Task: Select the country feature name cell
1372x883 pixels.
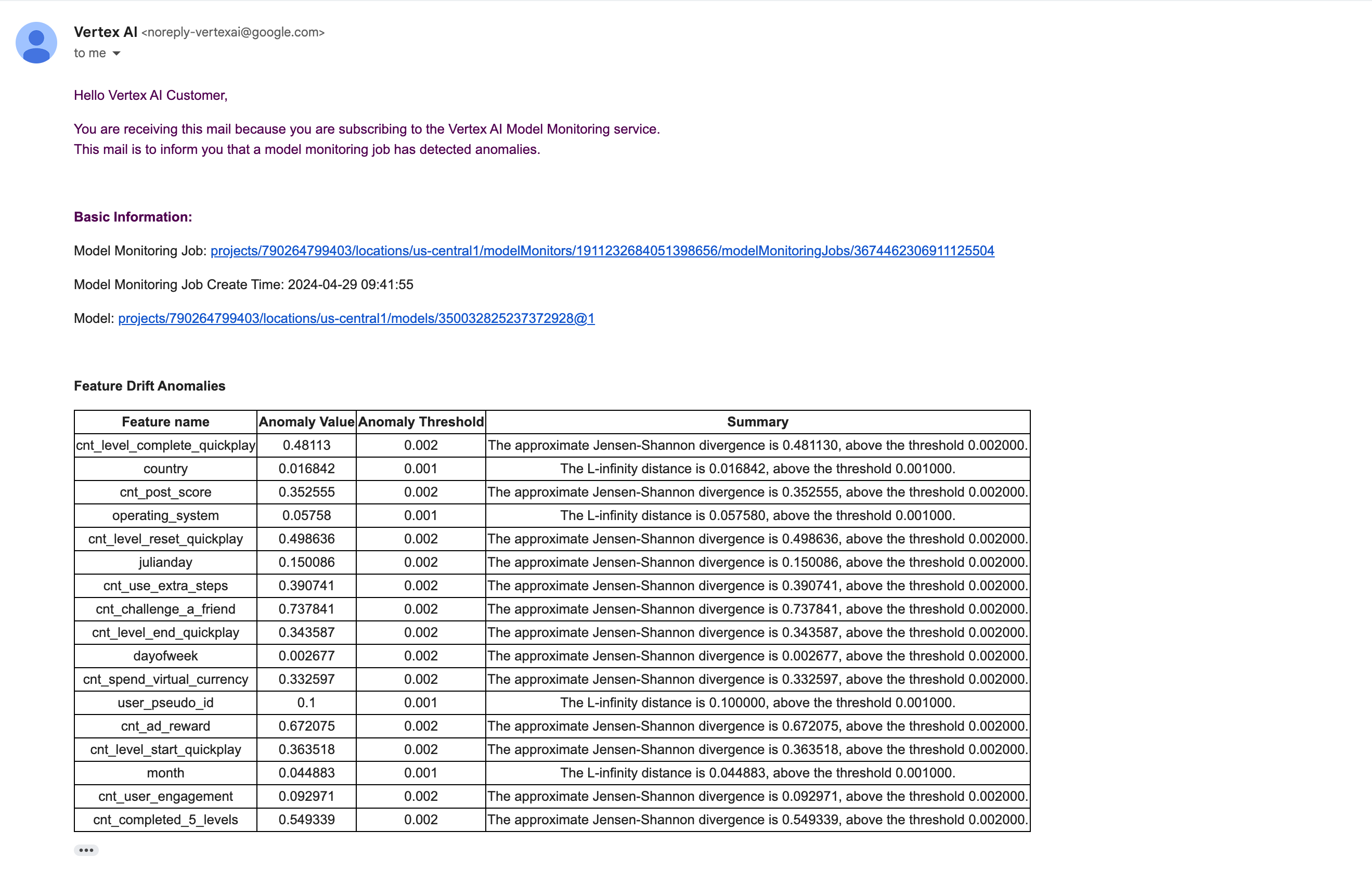Action: tap(165, 469)
